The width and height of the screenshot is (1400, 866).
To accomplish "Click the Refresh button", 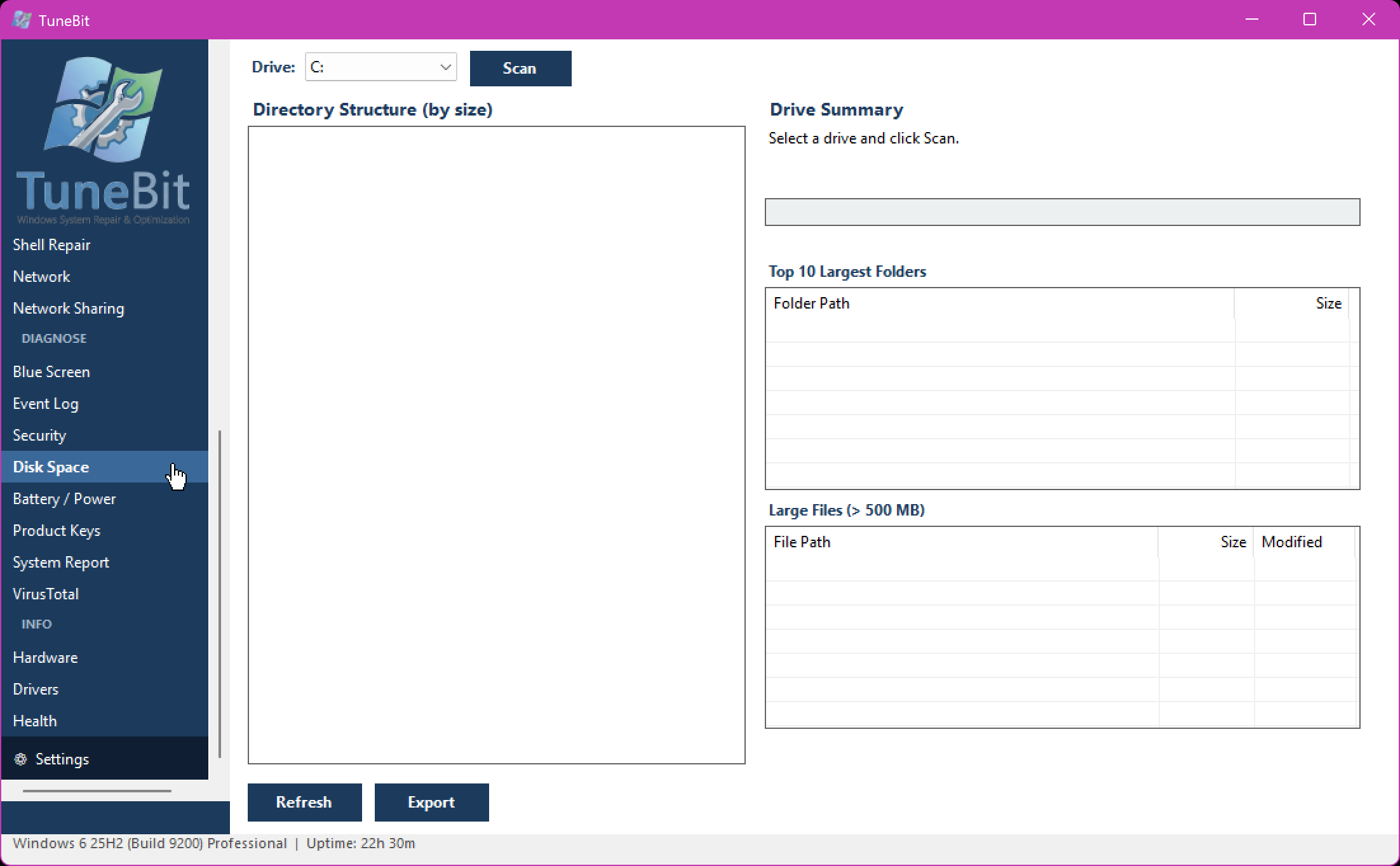I will point(304,802).
